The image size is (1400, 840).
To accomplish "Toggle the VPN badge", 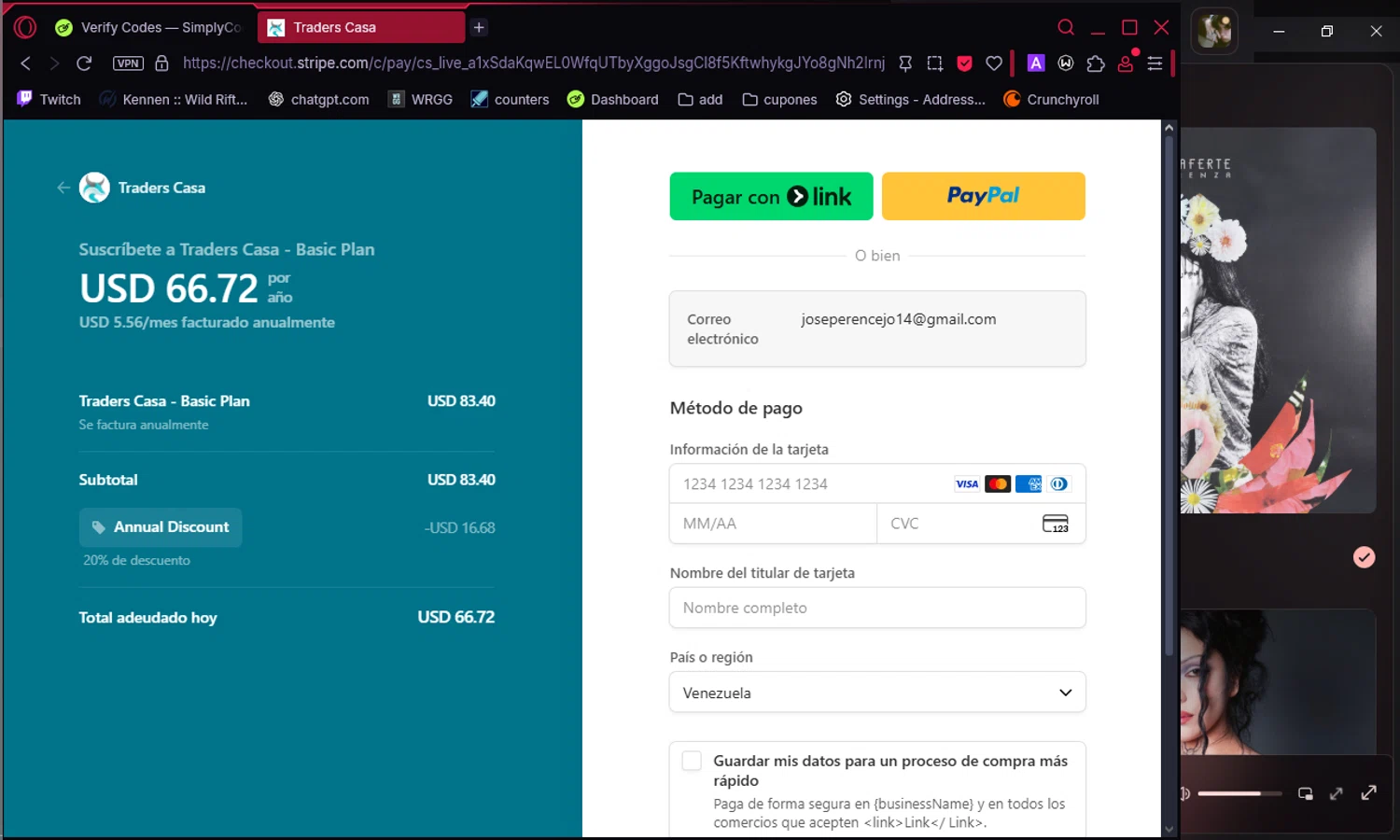I will pos(128,63).
